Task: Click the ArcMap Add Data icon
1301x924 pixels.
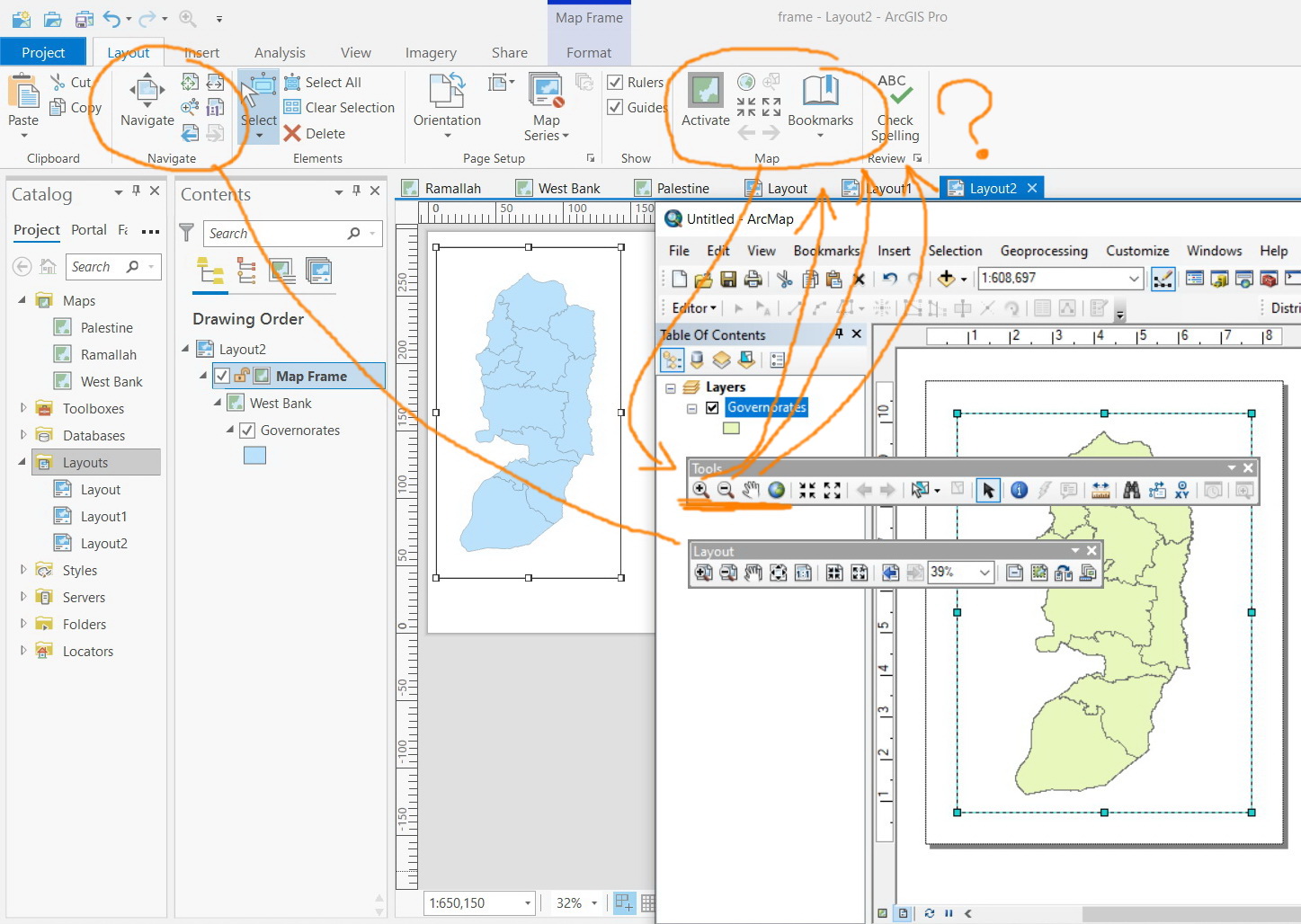Action: 946,279
